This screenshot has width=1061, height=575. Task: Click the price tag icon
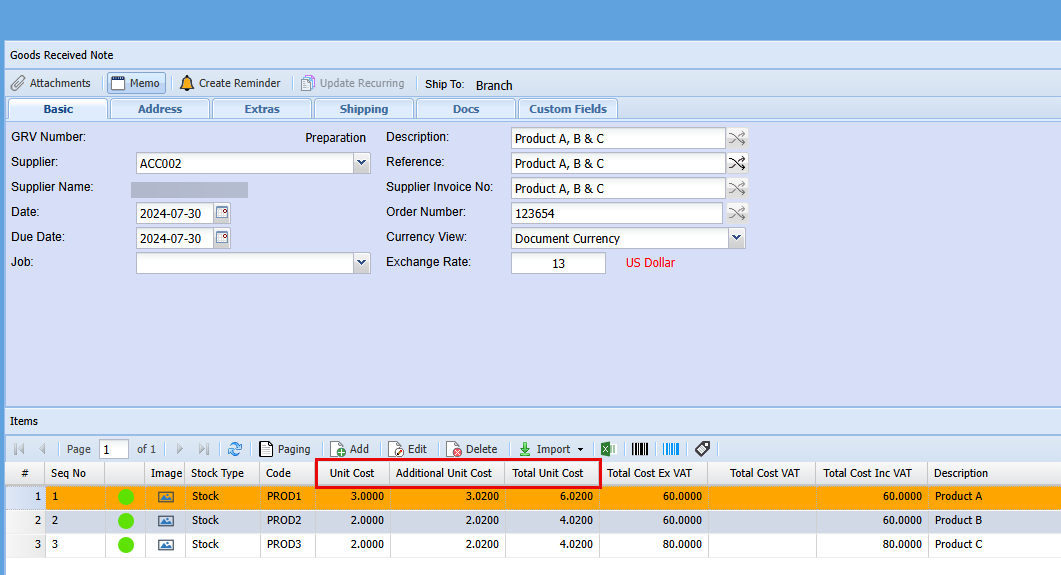(702, 450)
